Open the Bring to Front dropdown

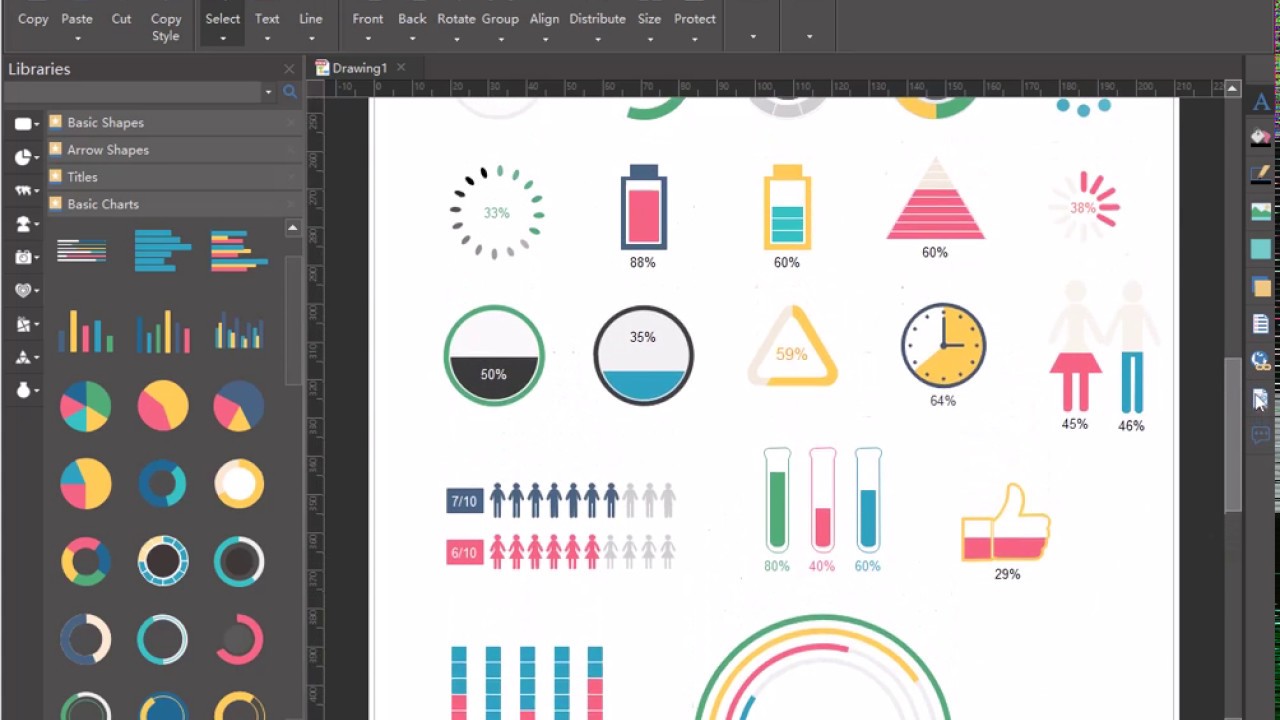click(x=368, y=38)
